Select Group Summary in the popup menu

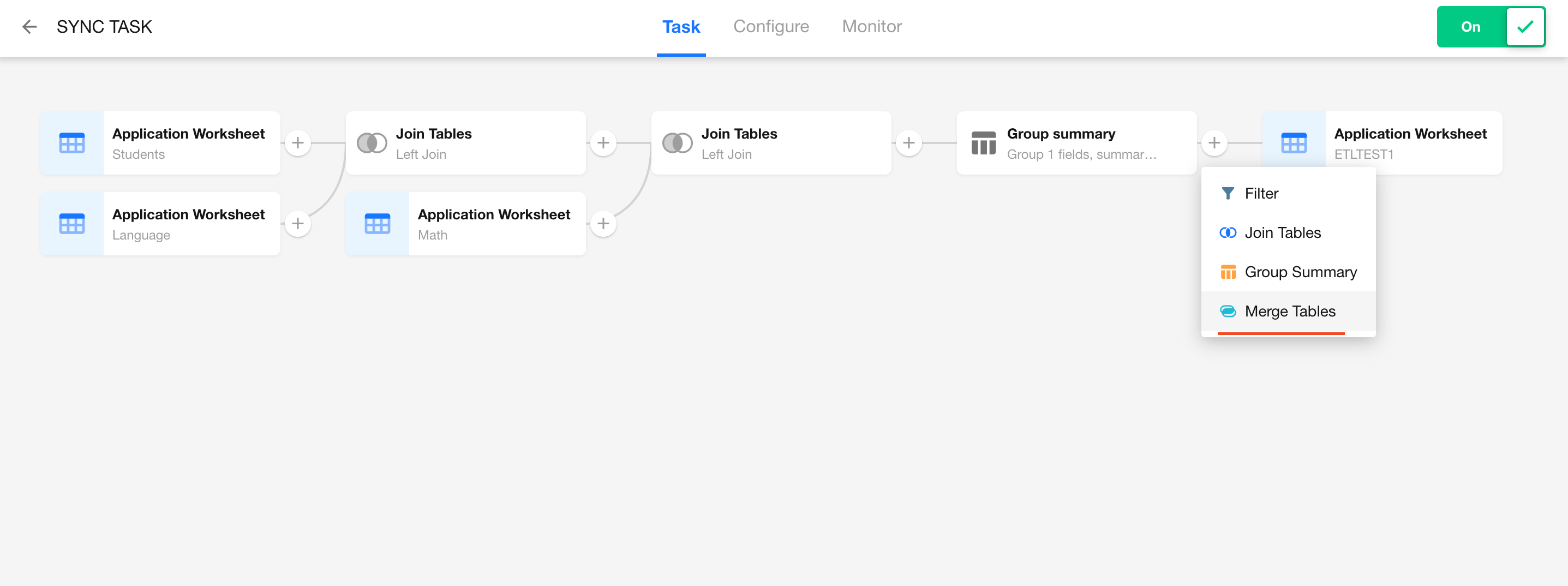(x=1300, y=272)
